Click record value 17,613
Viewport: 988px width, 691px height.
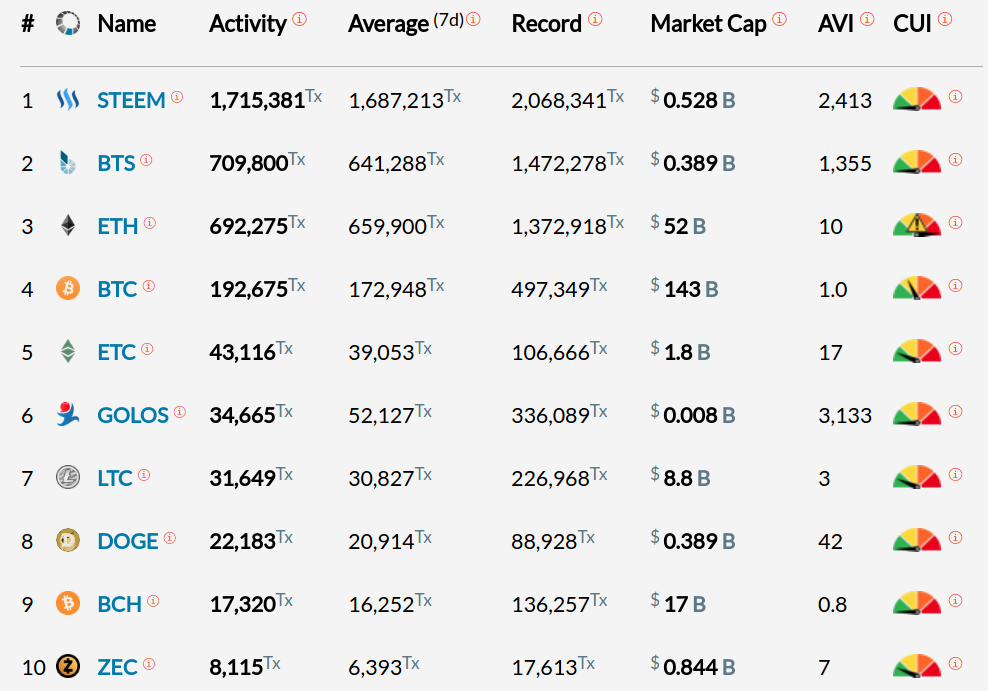[544, 667]
